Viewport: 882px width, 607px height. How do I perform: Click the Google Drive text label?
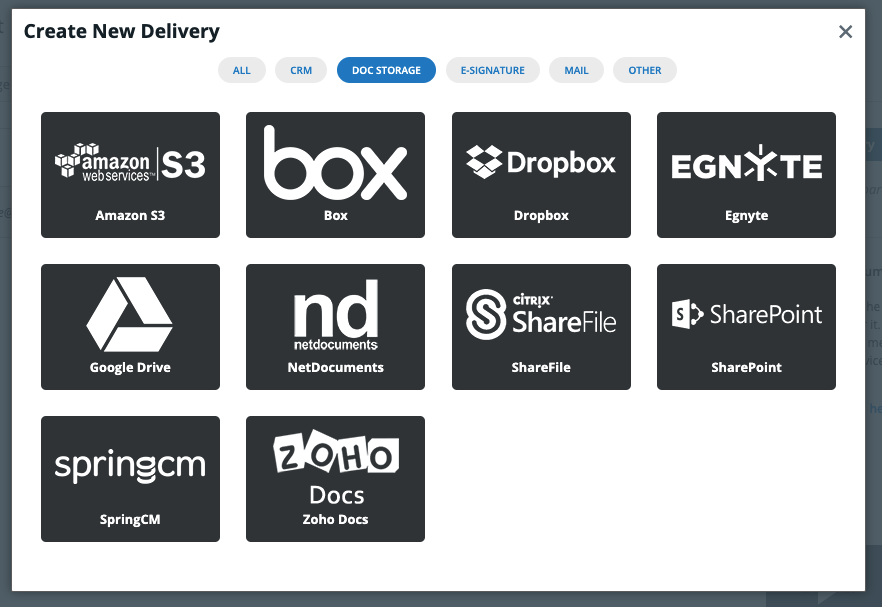pyautogui.click(x=130, y=368)
